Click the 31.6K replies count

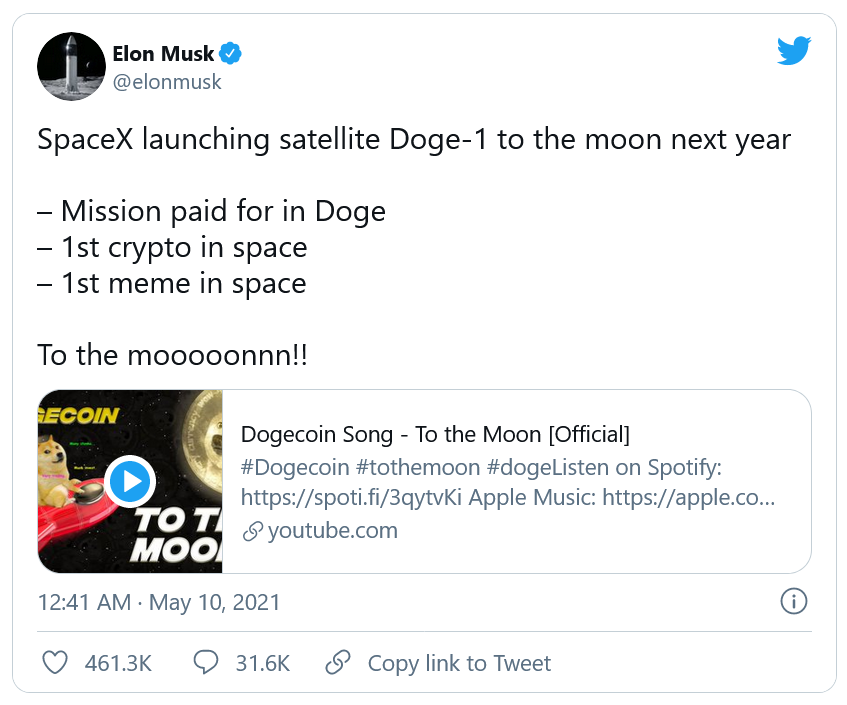point(262,663)
